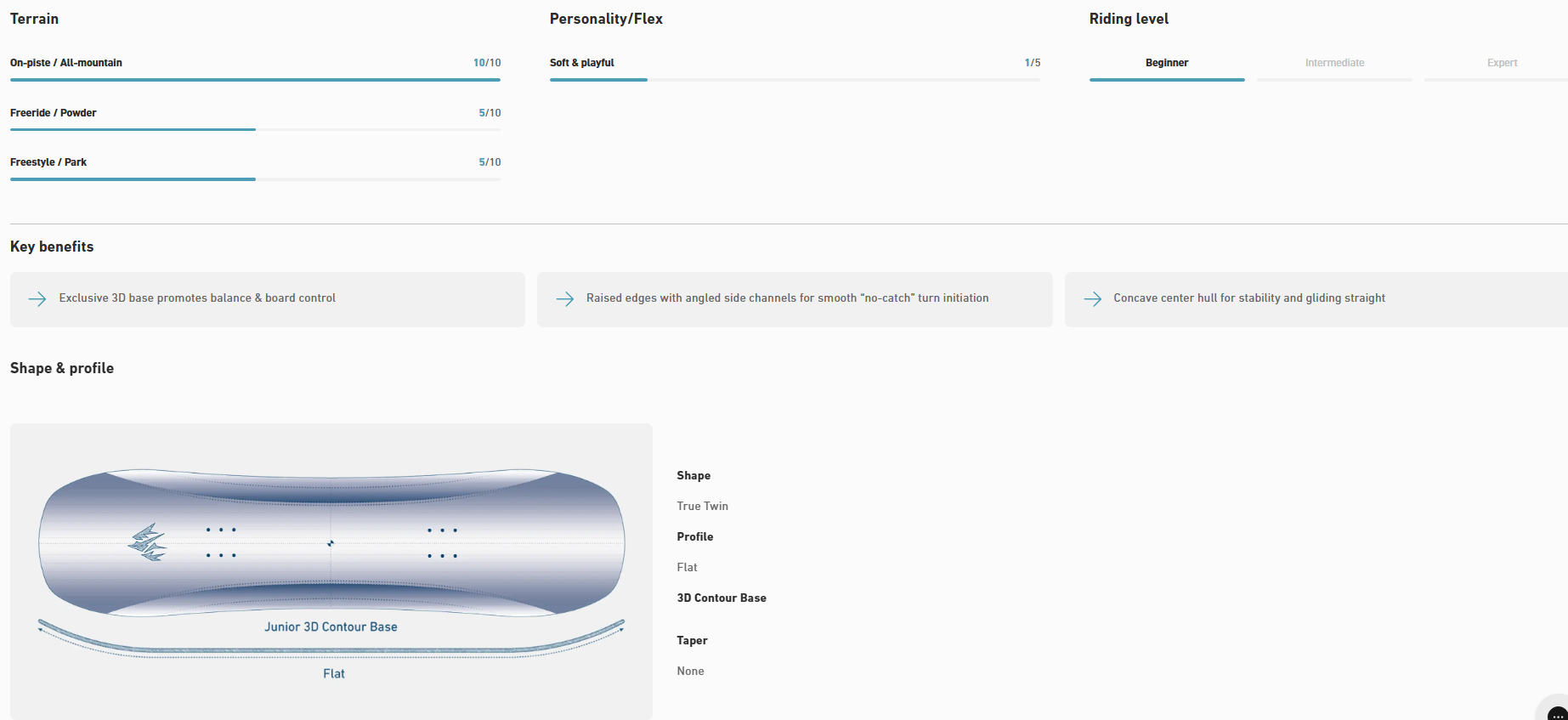The width and height of the screenshot is (1568, 720).
Task: Click the Freeride / Powder rating bar
Action: pos(255,129)
